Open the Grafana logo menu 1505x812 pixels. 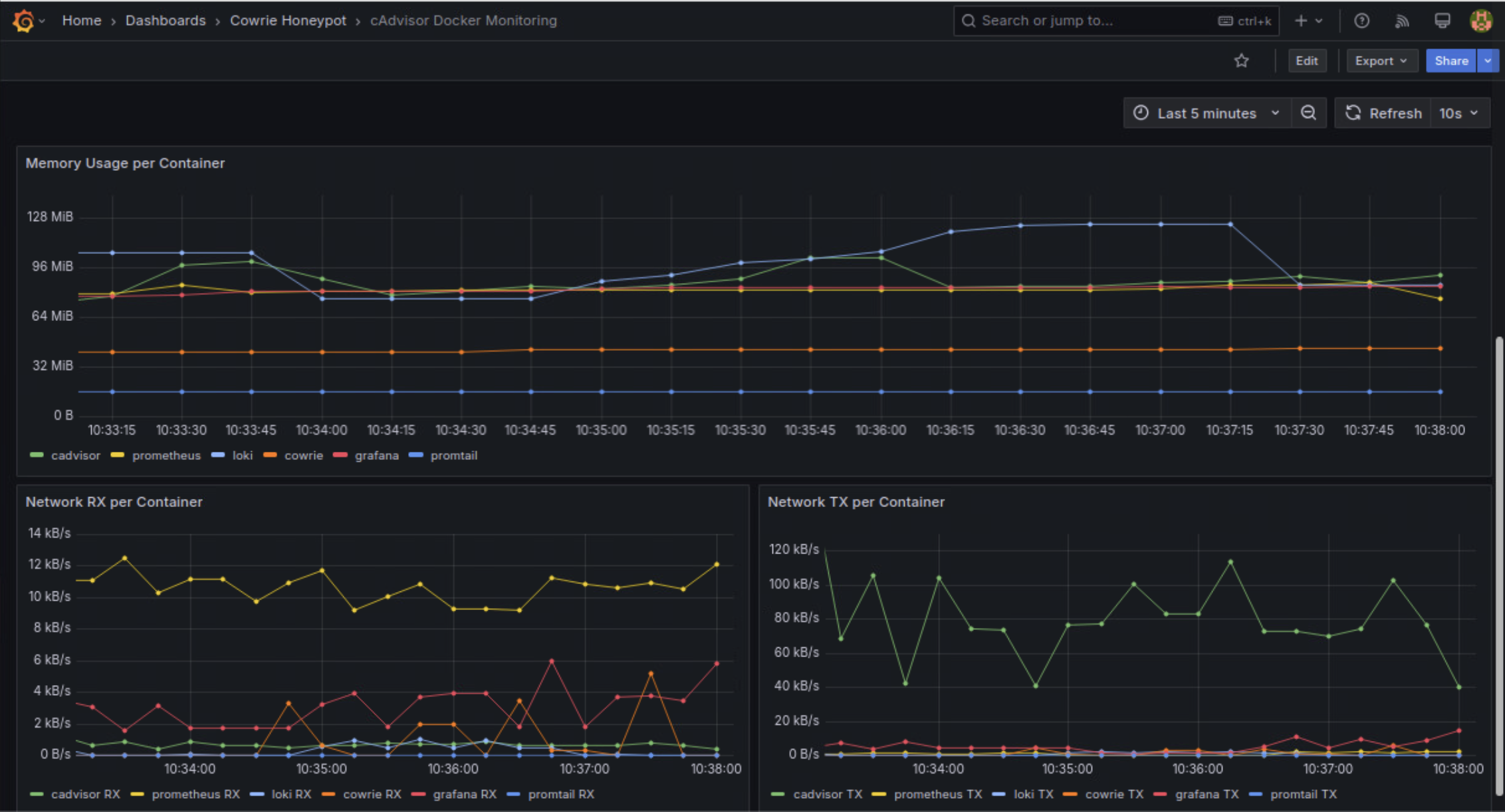[x=23, y=21]
